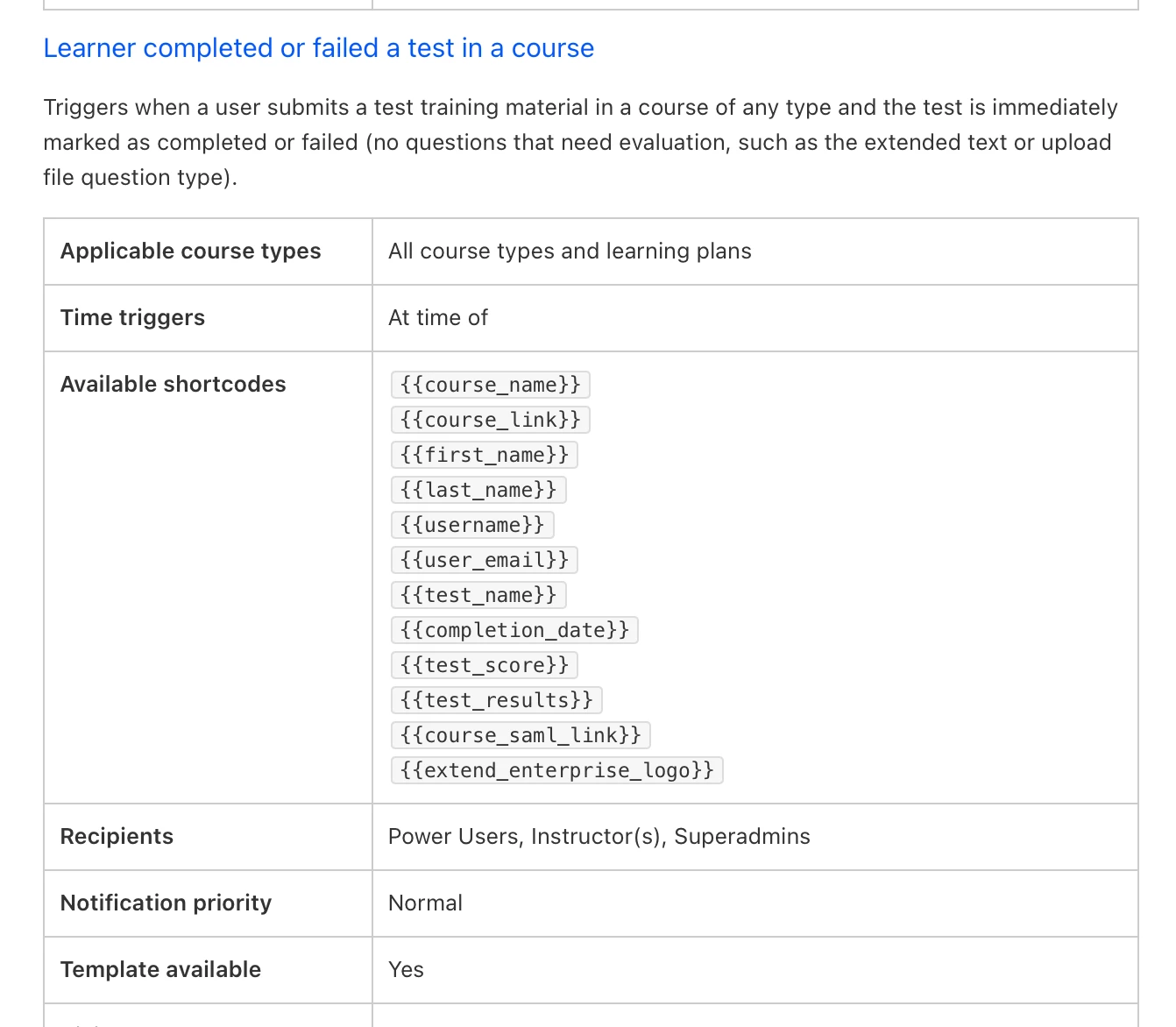Viewport: 1176px width, 1027px height.
Task: Click the "Template available" row label
Action: 160,970
